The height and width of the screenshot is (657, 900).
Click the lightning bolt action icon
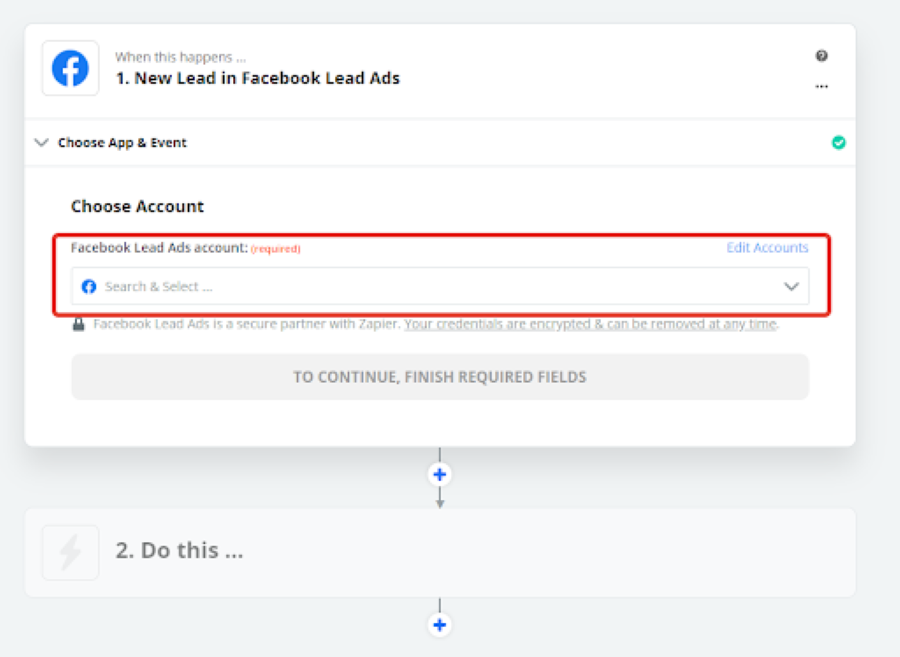70,552
